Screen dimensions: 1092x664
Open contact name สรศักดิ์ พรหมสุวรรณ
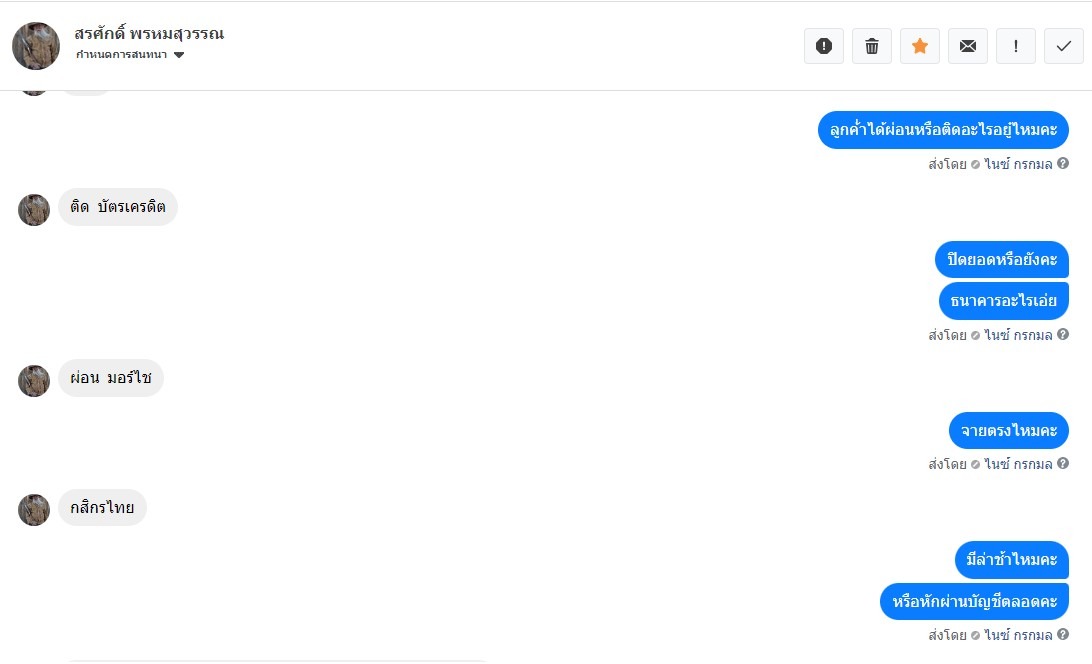pos(149,33)
